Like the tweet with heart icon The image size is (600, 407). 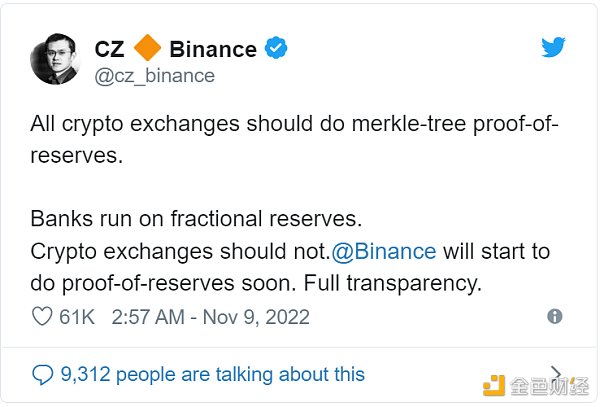(42, 317)
